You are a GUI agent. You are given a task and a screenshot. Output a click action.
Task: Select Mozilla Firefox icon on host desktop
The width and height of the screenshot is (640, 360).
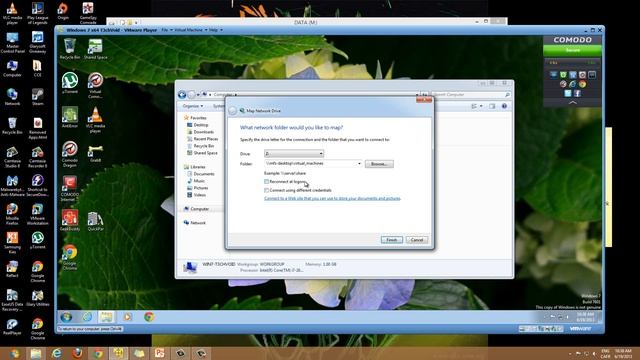pos(12,214)
